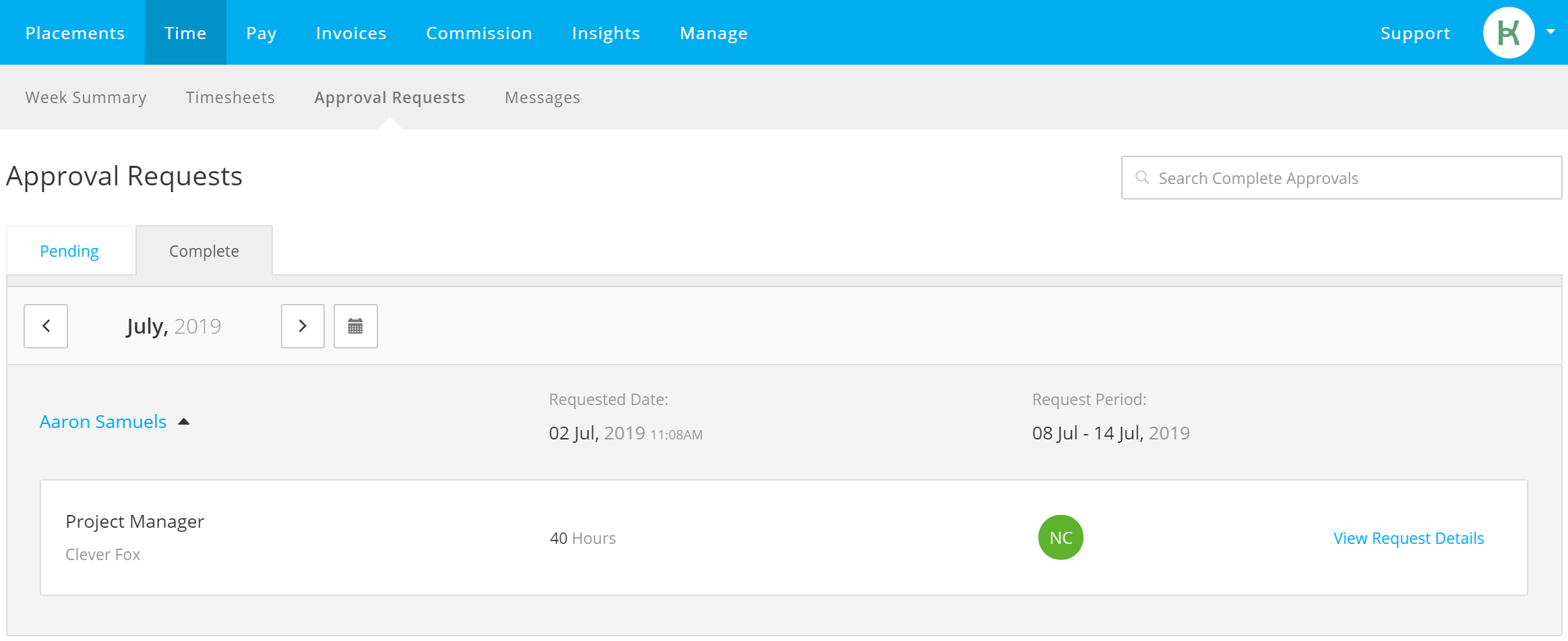Screen dimensions: 1568x641
Task: Focus the Search Complete Approvals field
Action: [x=1342, y=178]
